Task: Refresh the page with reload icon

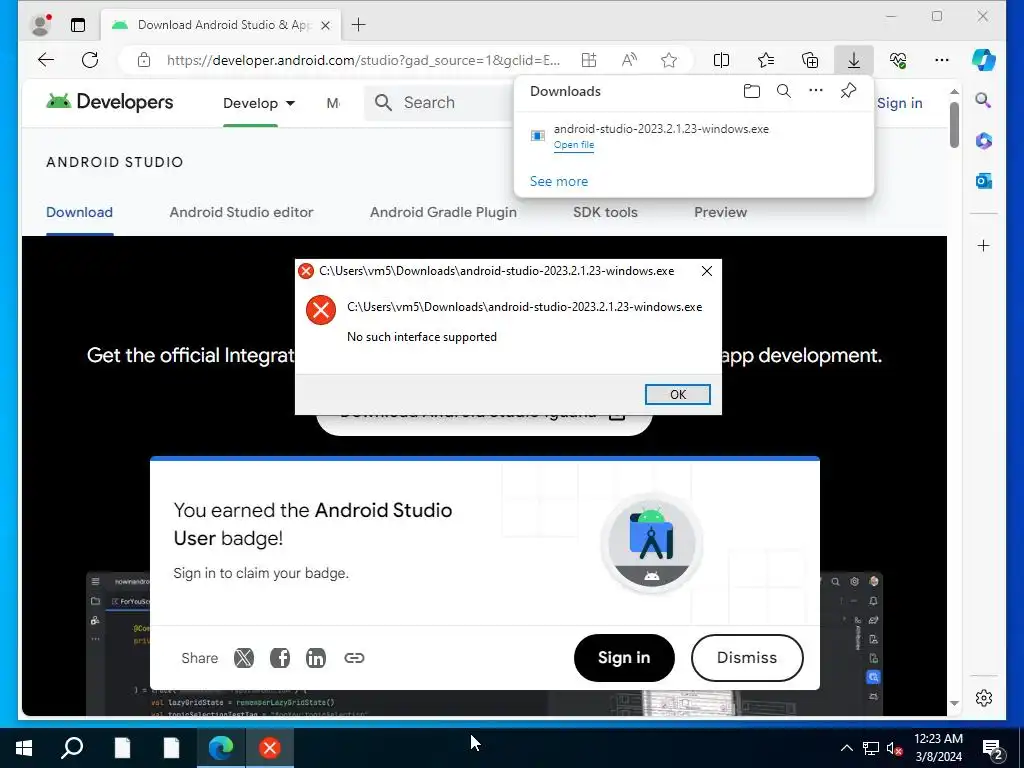Action: tap(90, 60)
